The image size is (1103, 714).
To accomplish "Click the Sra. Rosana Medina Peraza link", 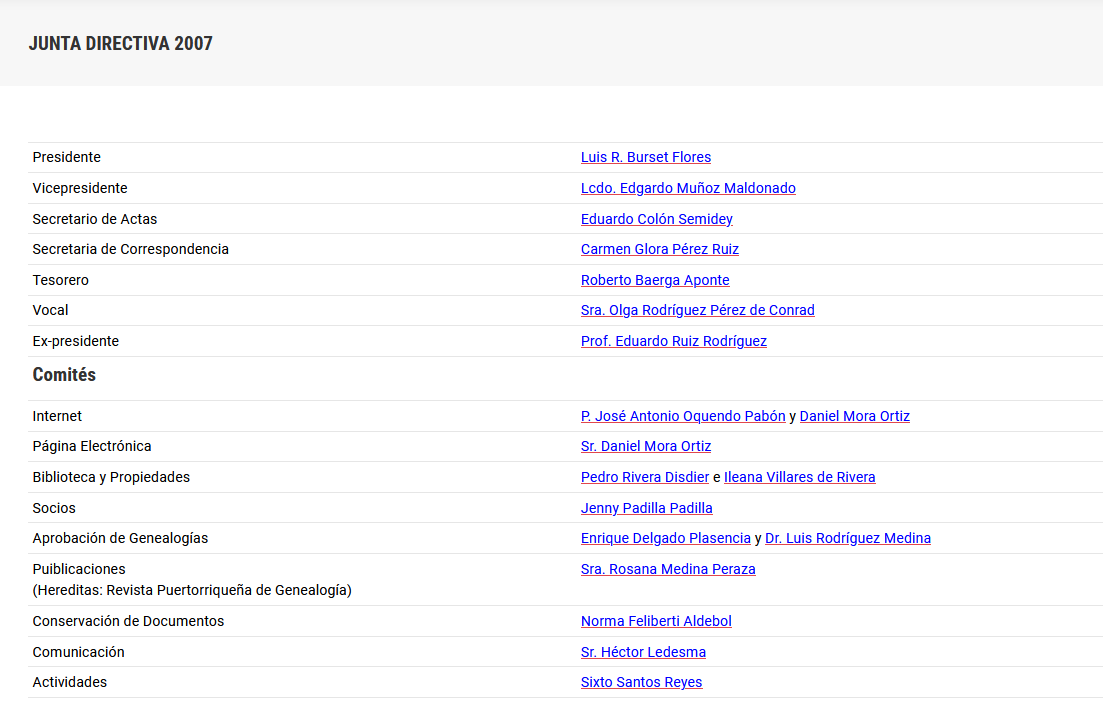I will 668,569.
